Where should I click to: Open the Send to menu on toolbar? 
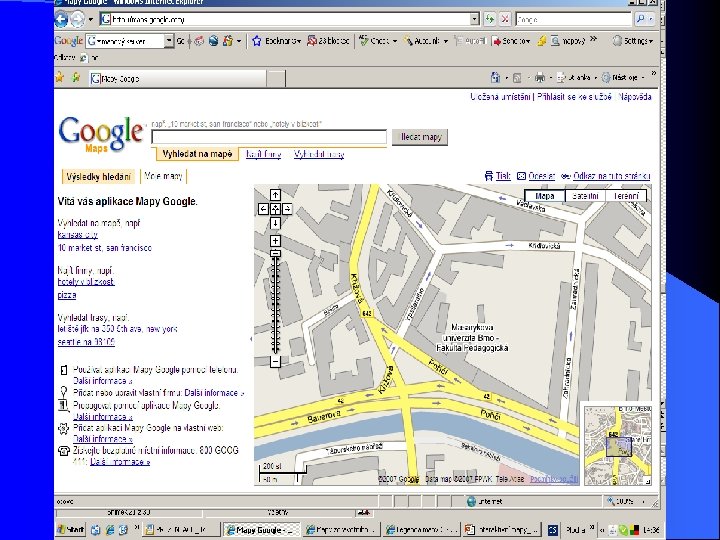511,41
